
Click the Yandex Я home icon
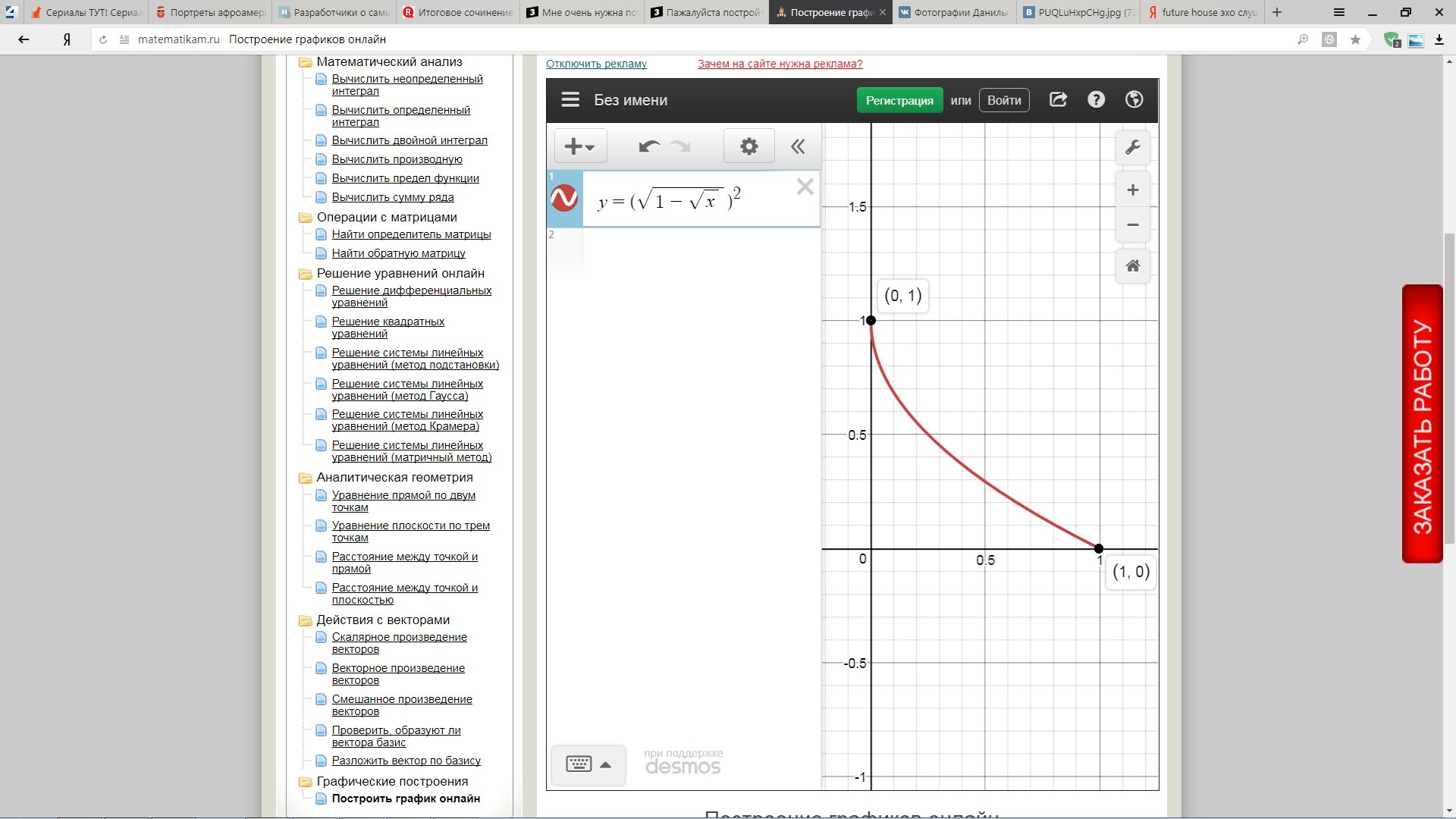click(67, 39)
